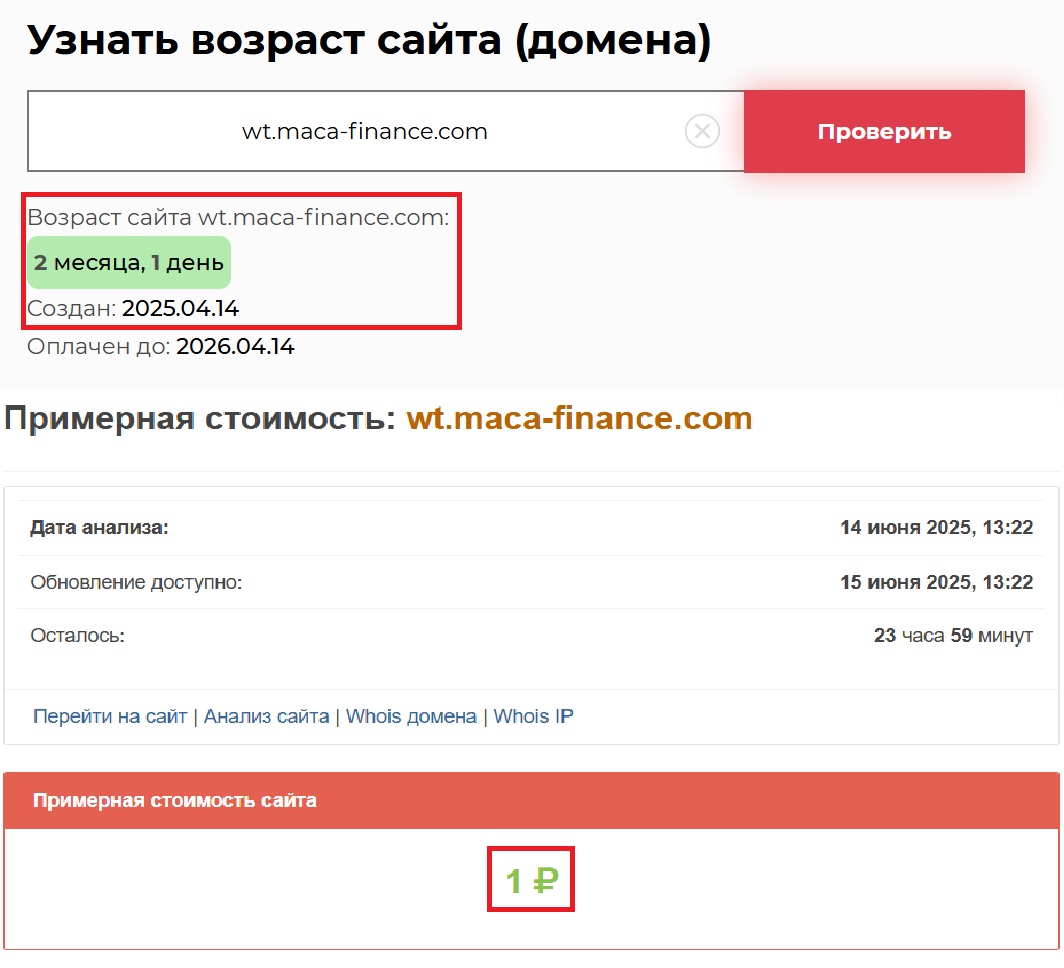Click the Дата анализа row label
The image size is (1064, 968).
click(x=99, y=527)
